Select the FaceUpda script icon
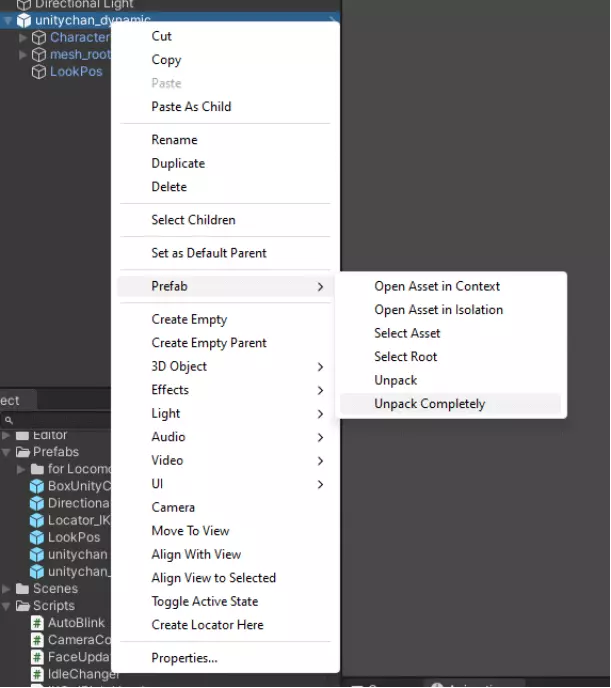This screenshot has height=688, width=611. click(37, 657)
